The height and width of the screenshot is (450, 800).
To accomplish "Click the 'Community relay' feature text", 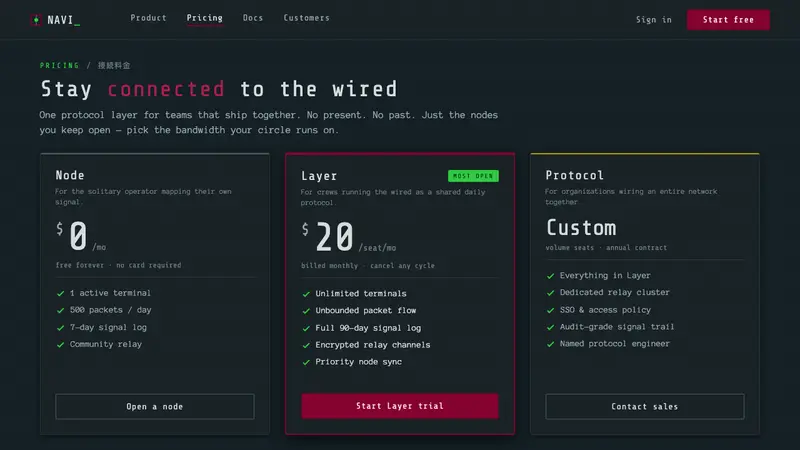I will (106, 344).
